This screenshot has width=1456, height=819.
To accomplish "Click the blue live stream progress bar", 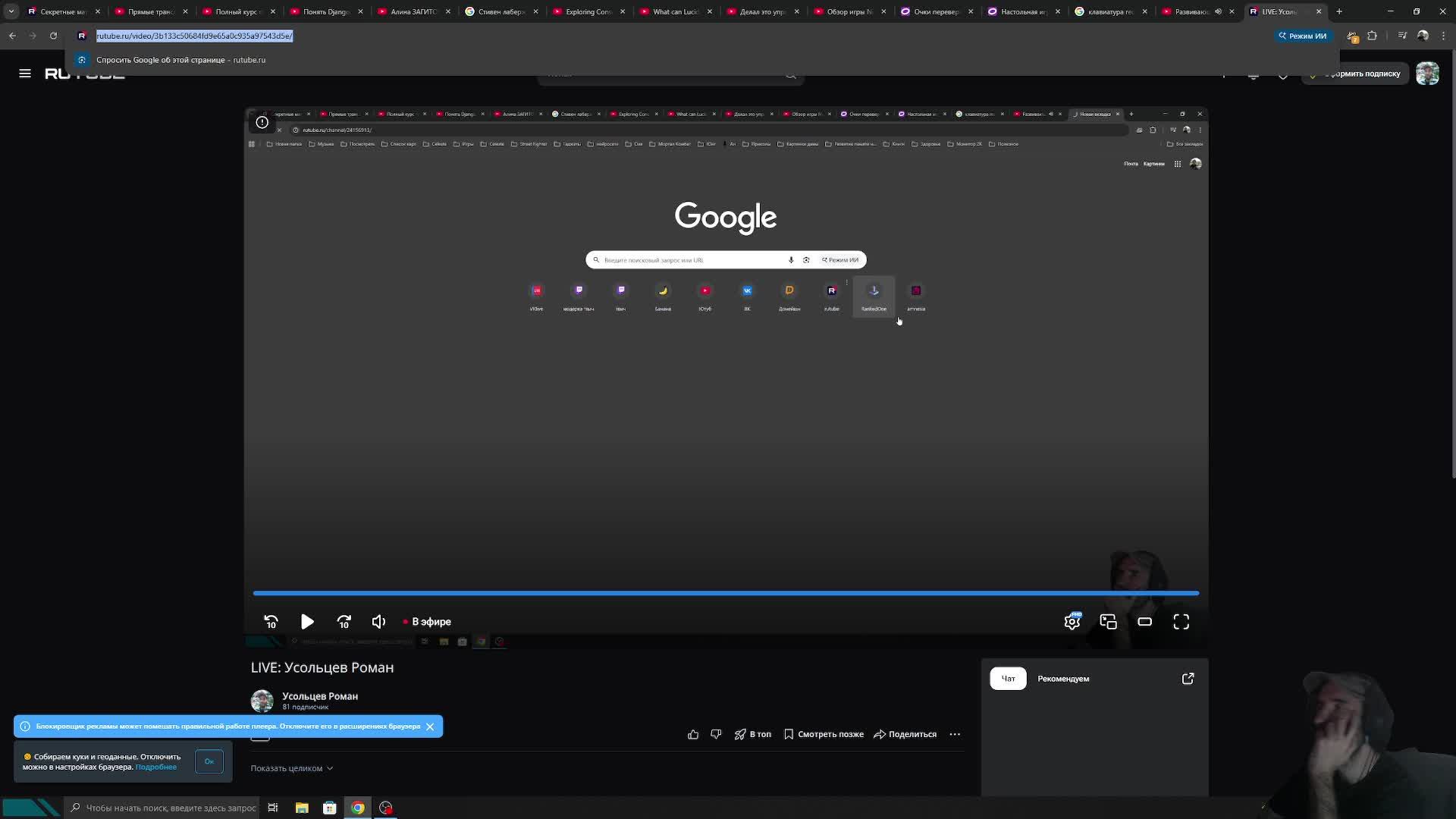I will click(x=726, y=593).
